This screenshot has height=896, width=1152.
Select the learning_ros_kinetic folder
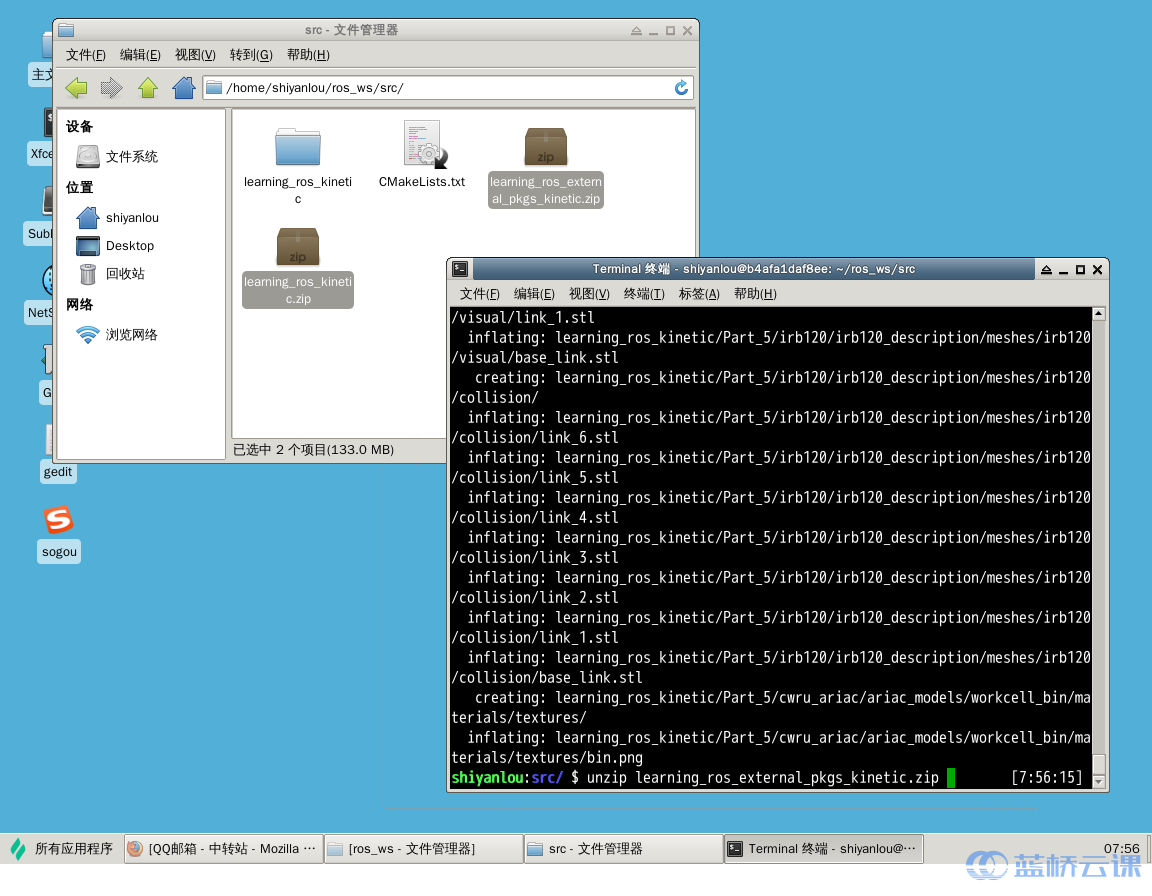298,148
